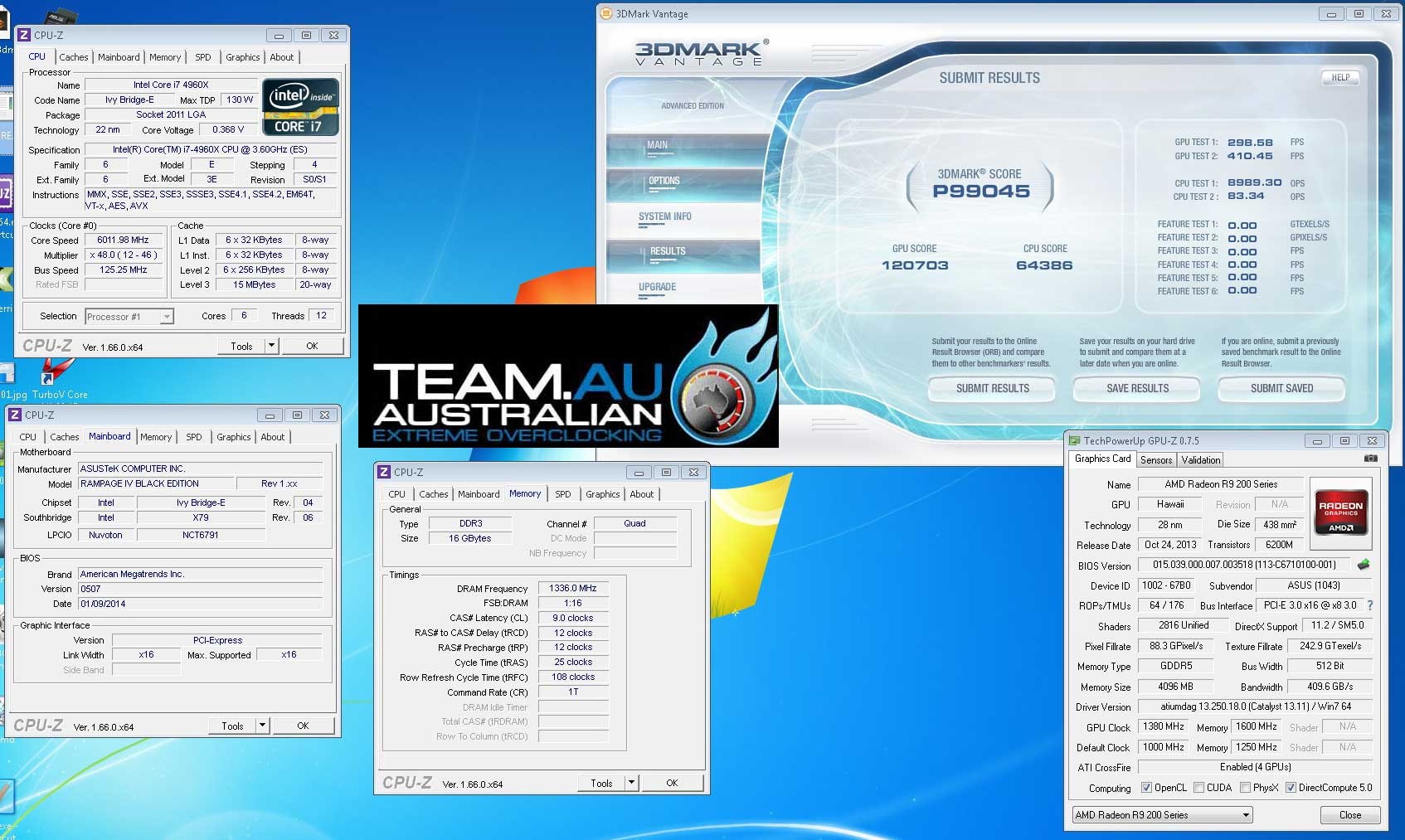Click the Intel Core i7 logo badge
Viewport: 1405px width, 840px height.
[x=300, y=107]
